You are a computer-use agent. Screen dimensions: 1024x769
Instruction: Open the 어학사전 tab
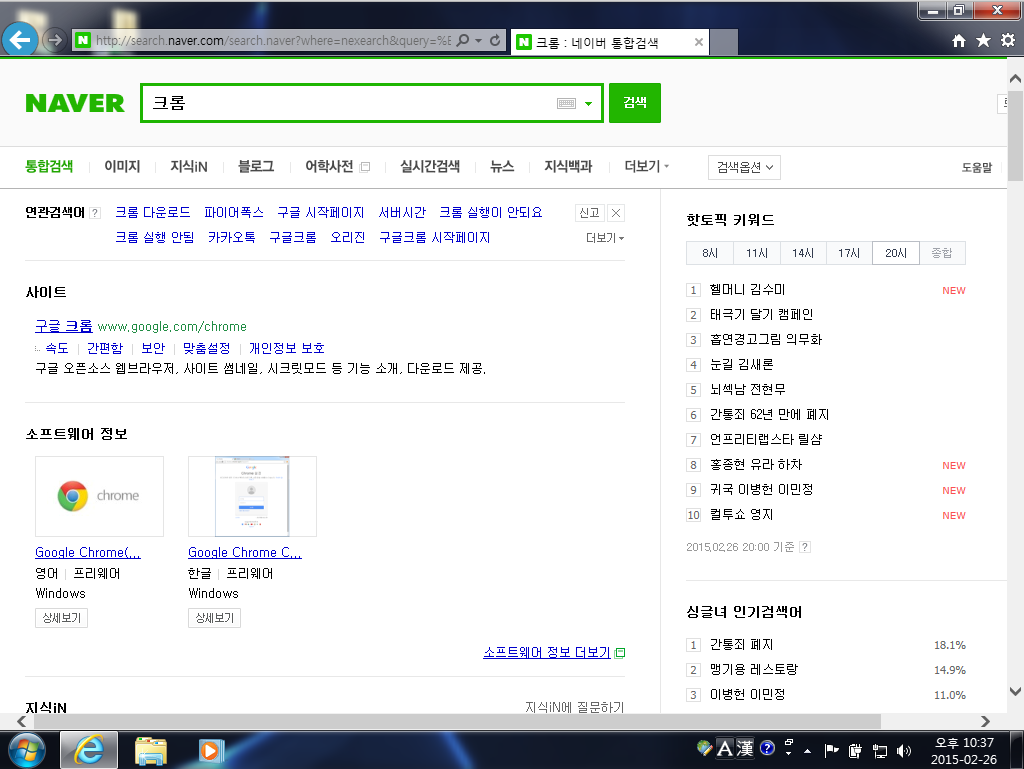click(330, 166)
